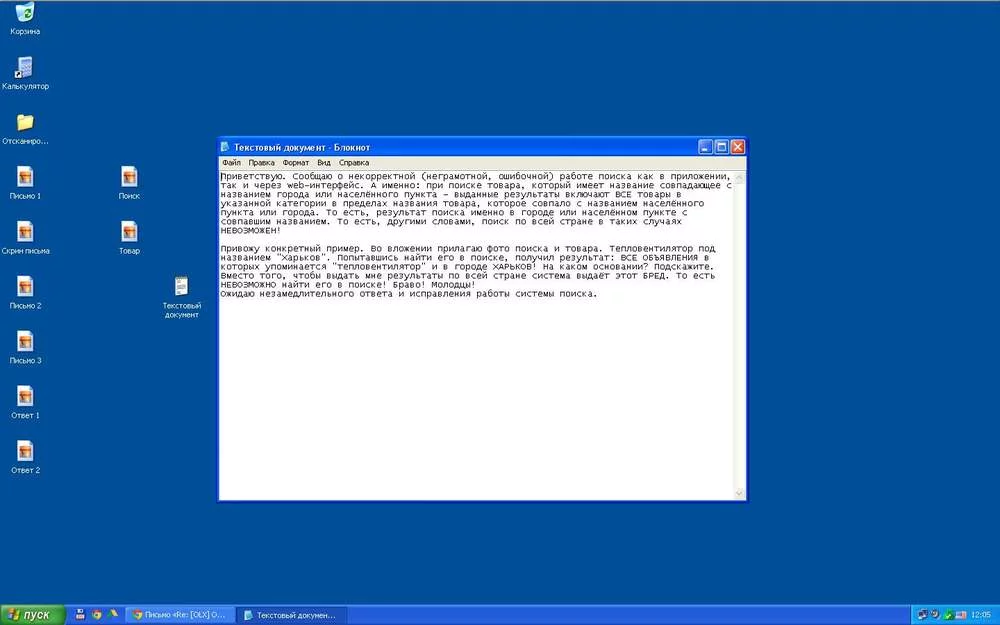Image resolution: width=1000 pixels, height=625 pixels.
Task: Open the Справка menu
Action: click(354, 163)
